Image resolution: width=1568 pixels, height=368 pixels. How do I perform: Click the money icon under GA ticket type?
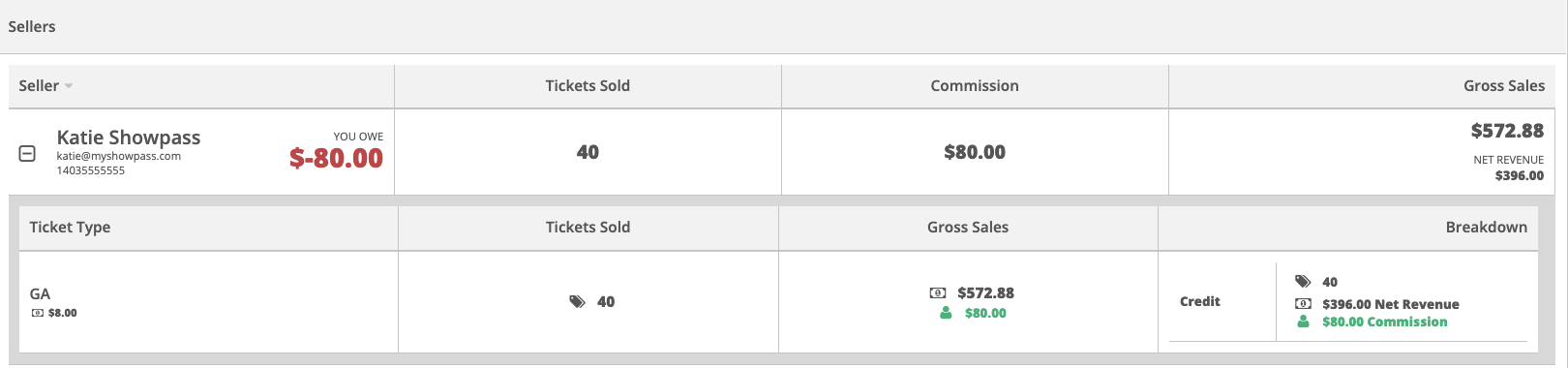(x=38, y=313)
